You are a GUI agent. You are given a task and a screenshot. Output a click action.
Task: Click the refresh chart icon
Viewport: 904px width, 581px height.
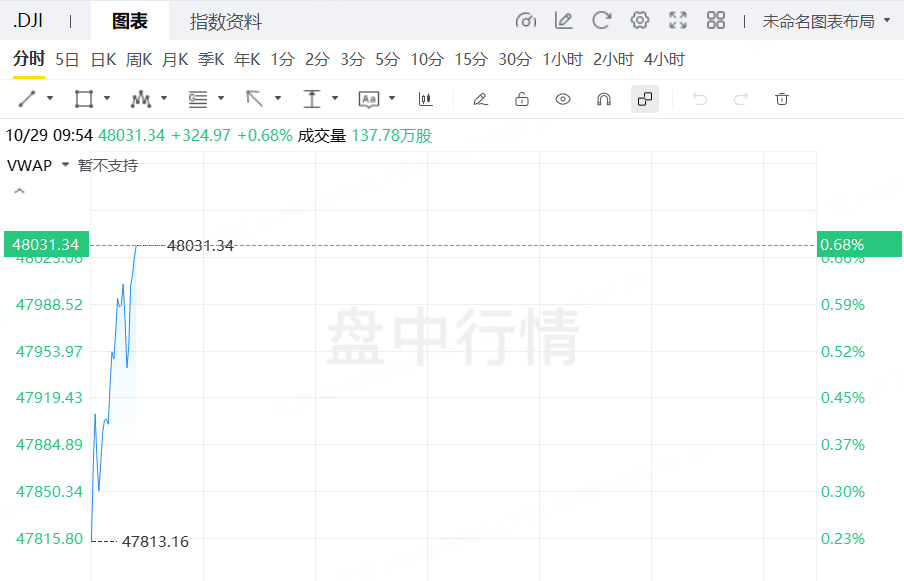[601, 20]
